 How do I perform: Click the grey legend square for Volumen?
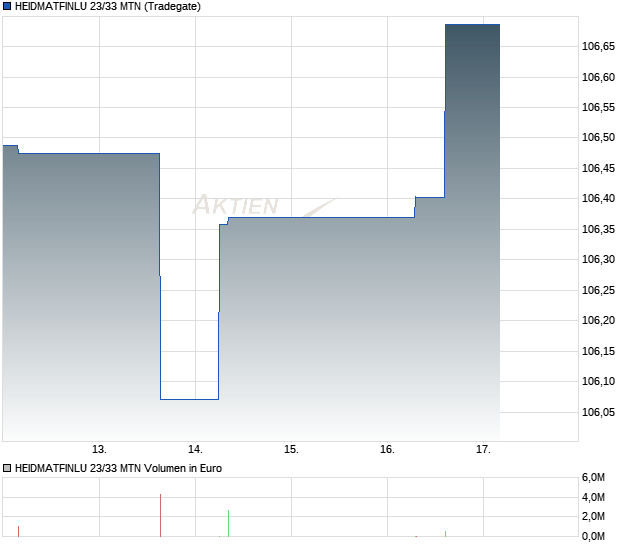click(7, 468)
